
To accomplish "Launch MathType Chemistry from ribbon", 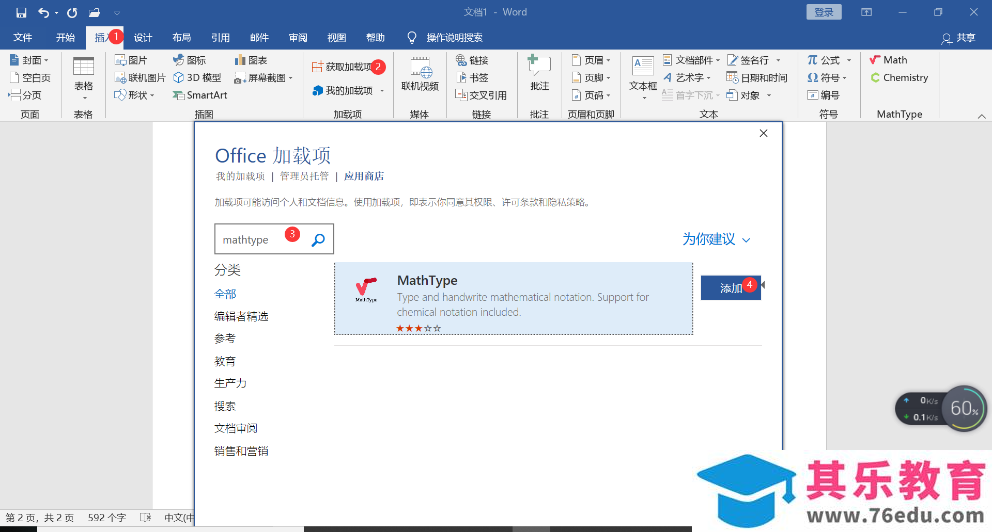I will tap(899, 78).
